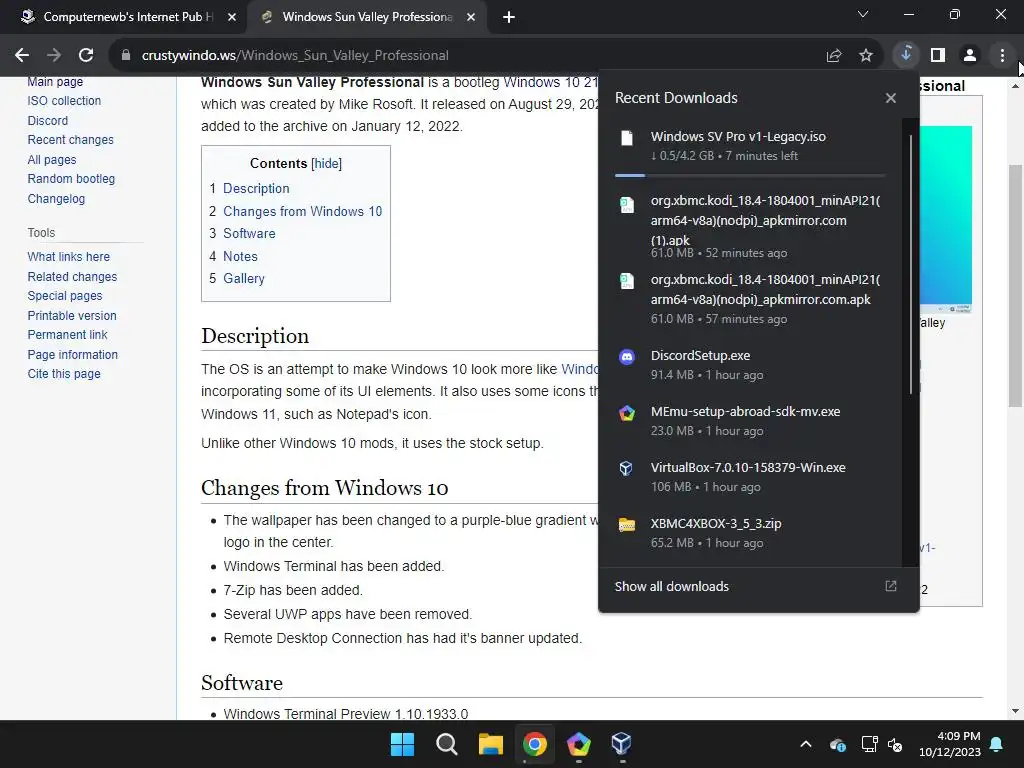Click the ISO download progress bar
Image resolution: width=1024 pixels, height=768 pixels.
(750, 175)
